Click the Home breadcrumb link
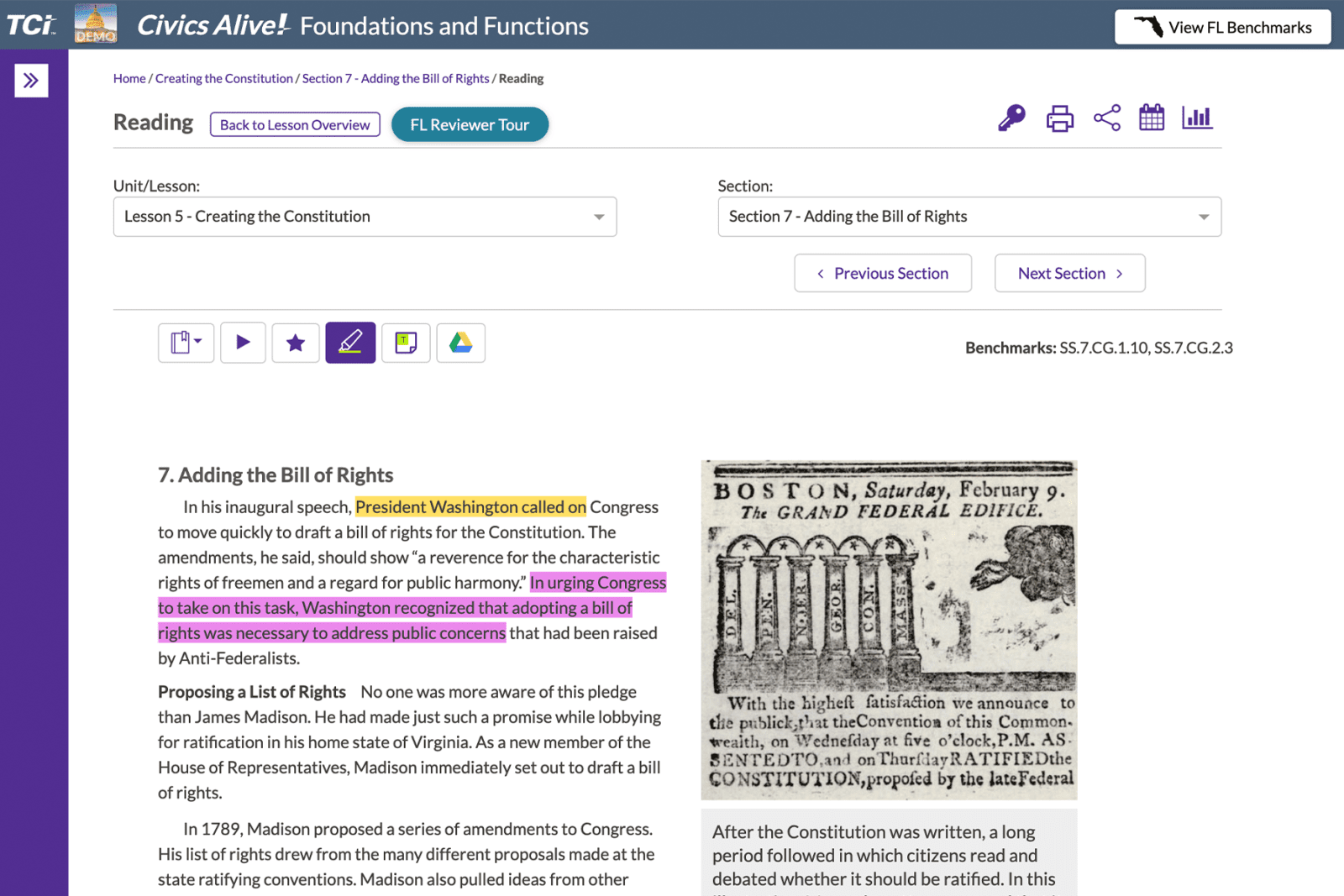This screenshot has width=1344, height=896. (x=129, y=78)
